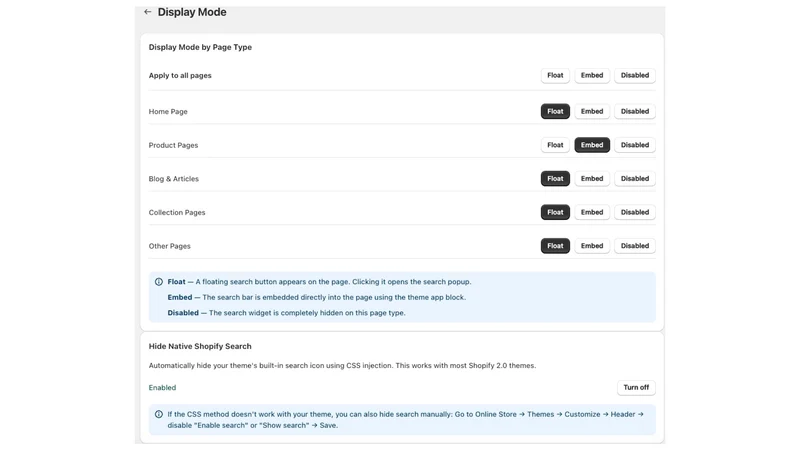Select Disabled for Home Page
The width and height of the screenshot is (800, 450).
point(635,111)
